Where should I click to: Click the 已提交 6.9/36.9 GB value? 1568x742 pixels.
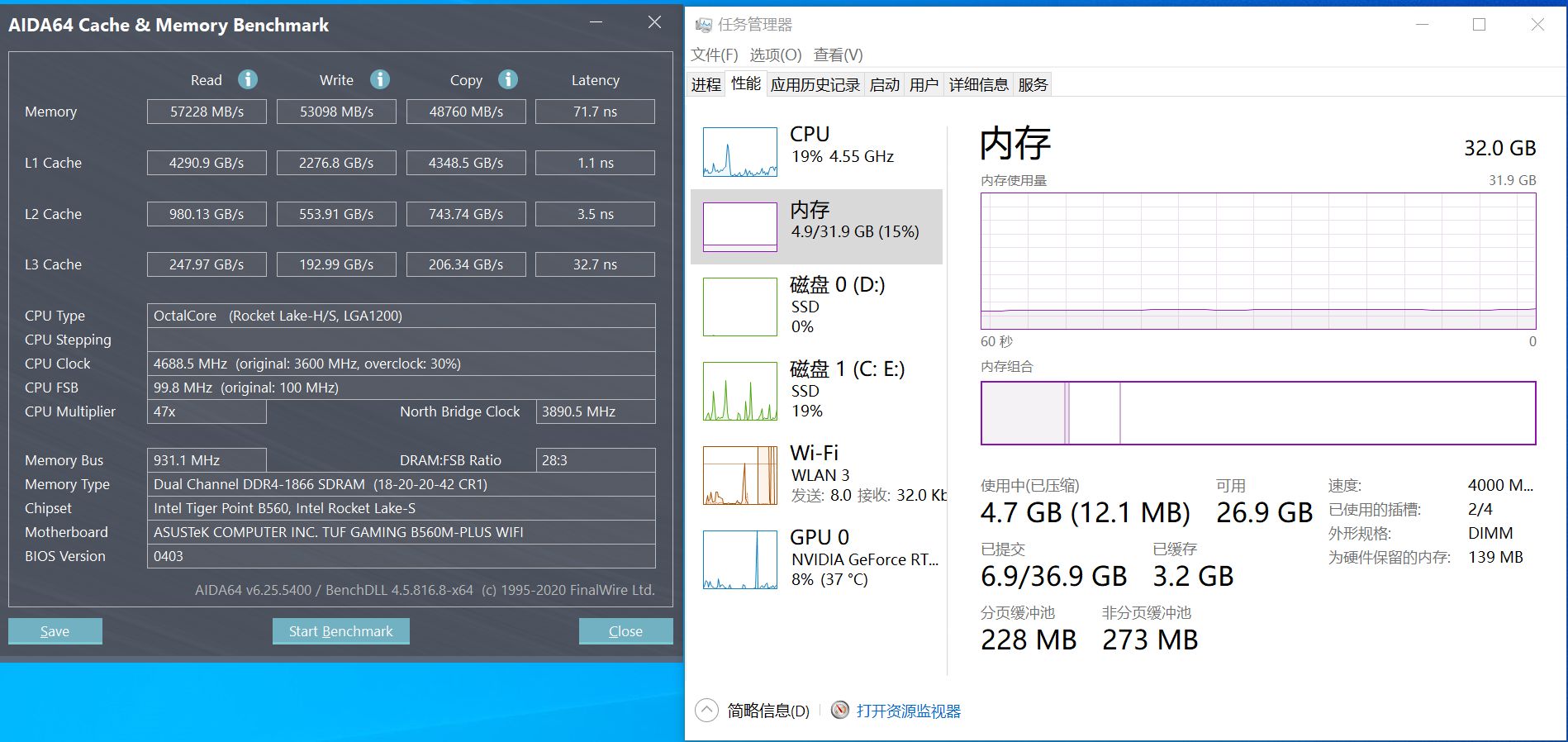pyautogui.click(x=1053, y=576)
